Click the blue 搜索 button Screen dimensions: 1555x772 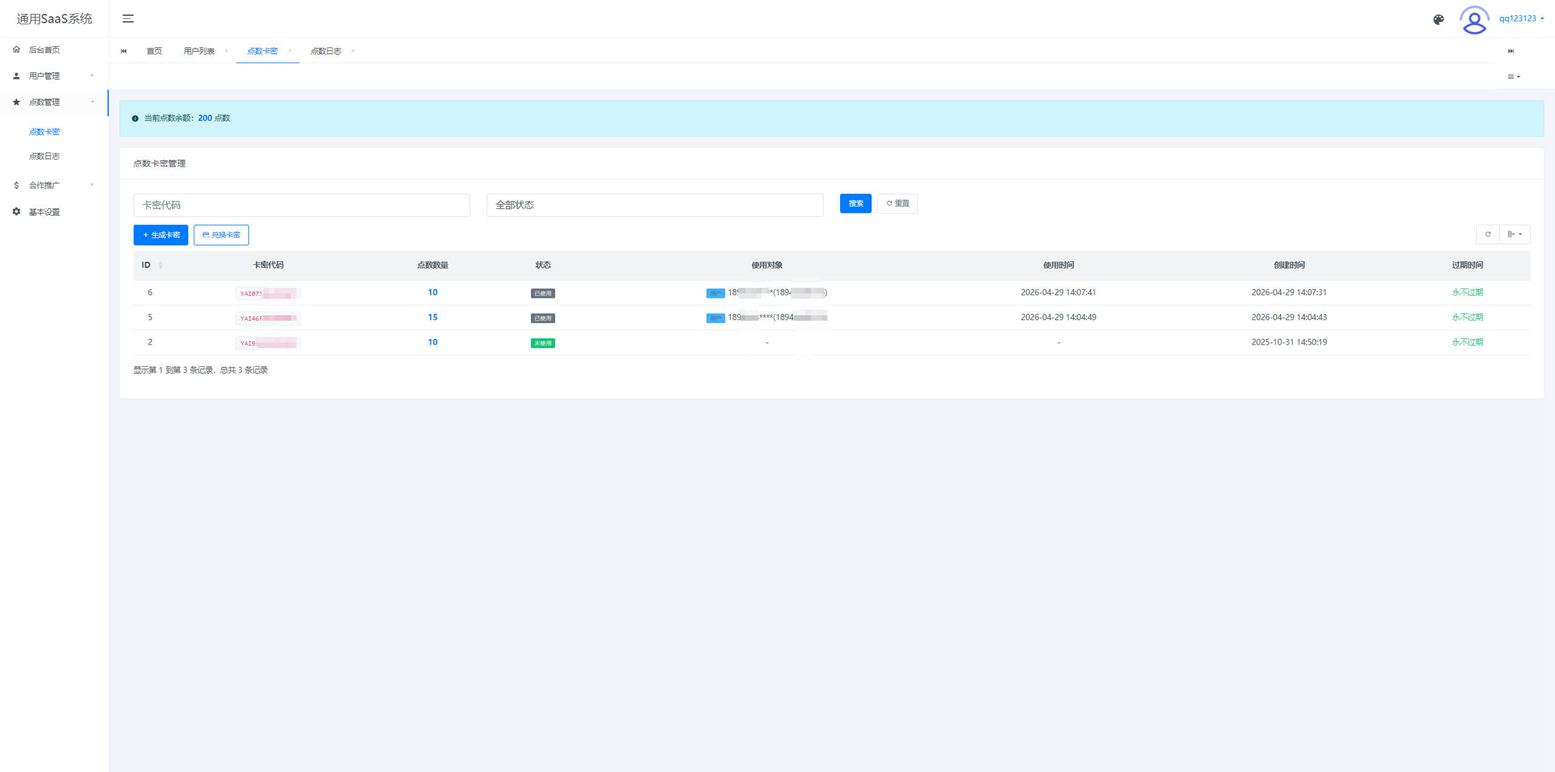click(856, 204)
